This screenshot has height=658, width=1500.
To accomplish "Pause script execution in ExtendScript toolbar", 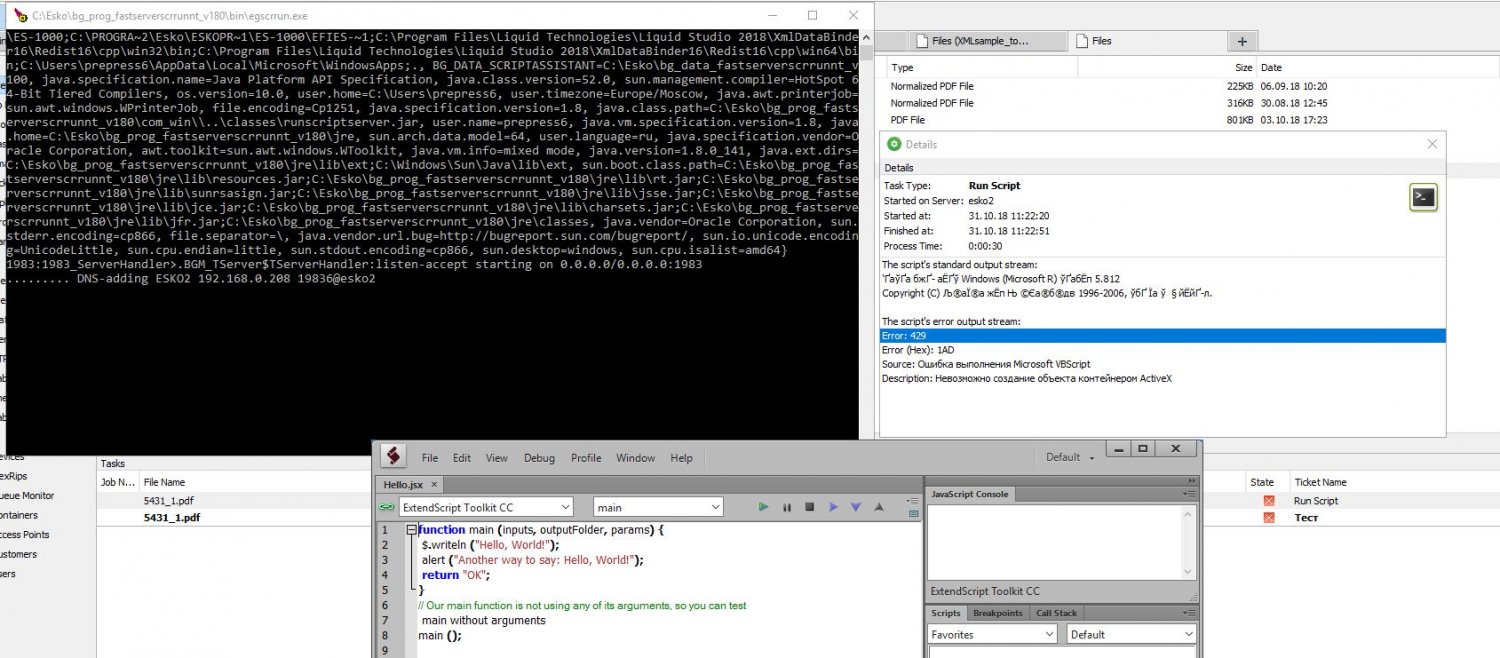I will point(787,507).
